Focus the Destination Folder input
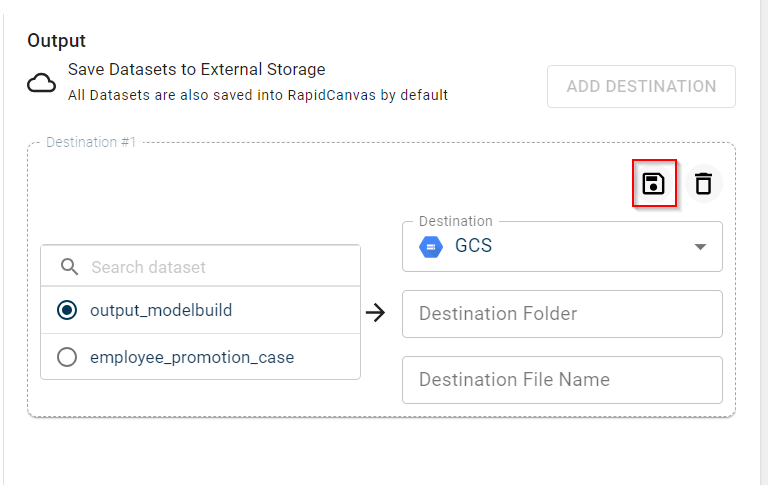 point(562,314)
